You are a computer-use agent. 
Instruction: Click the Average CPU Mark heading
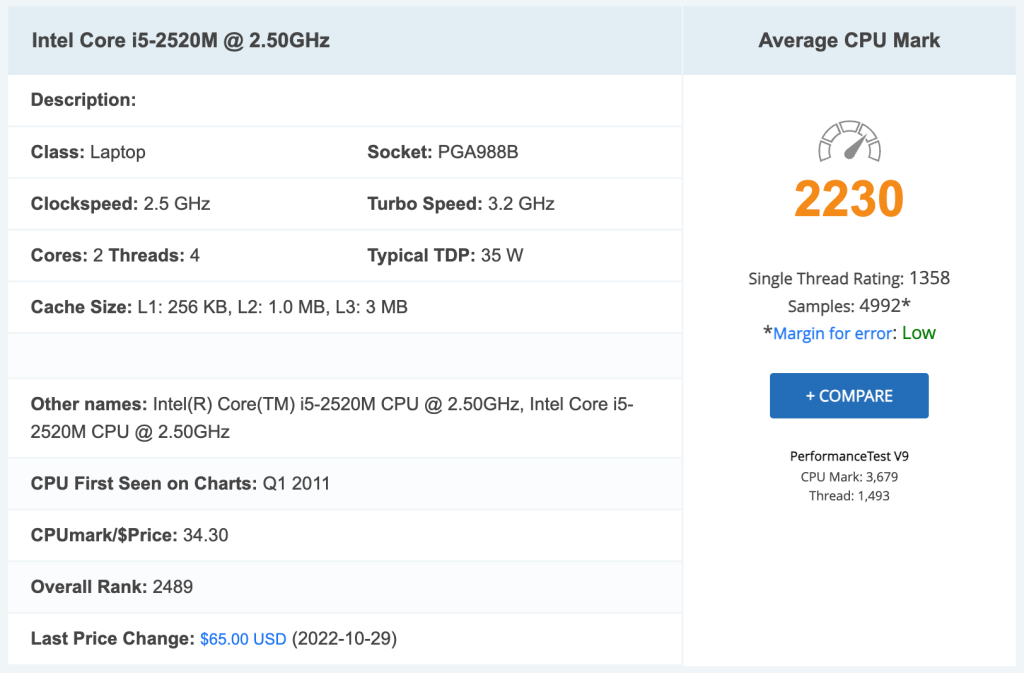[849, 40]
